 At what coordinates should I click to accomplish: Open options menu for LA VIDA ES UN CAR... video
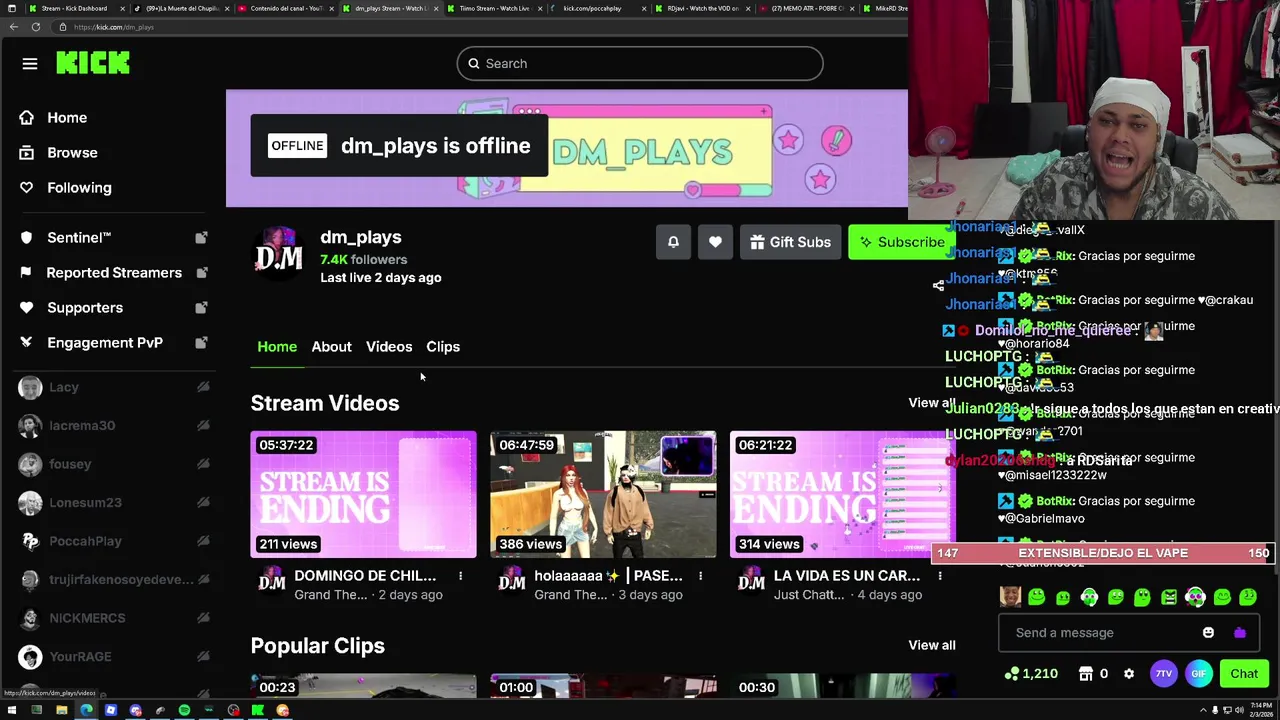tap(939, 576)
